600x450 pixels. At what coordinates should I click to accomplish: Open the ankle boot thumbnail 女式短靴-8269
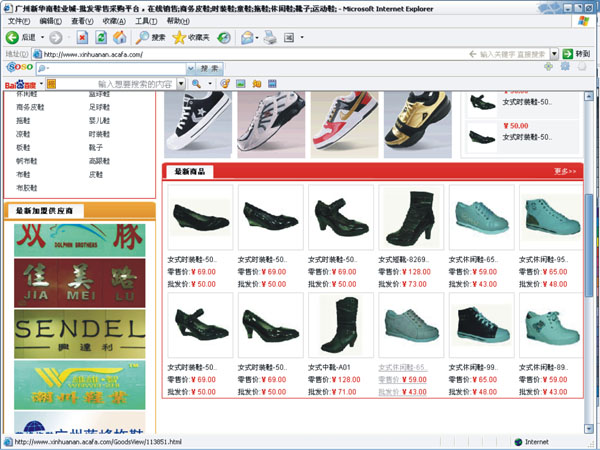tap(411, 218)
